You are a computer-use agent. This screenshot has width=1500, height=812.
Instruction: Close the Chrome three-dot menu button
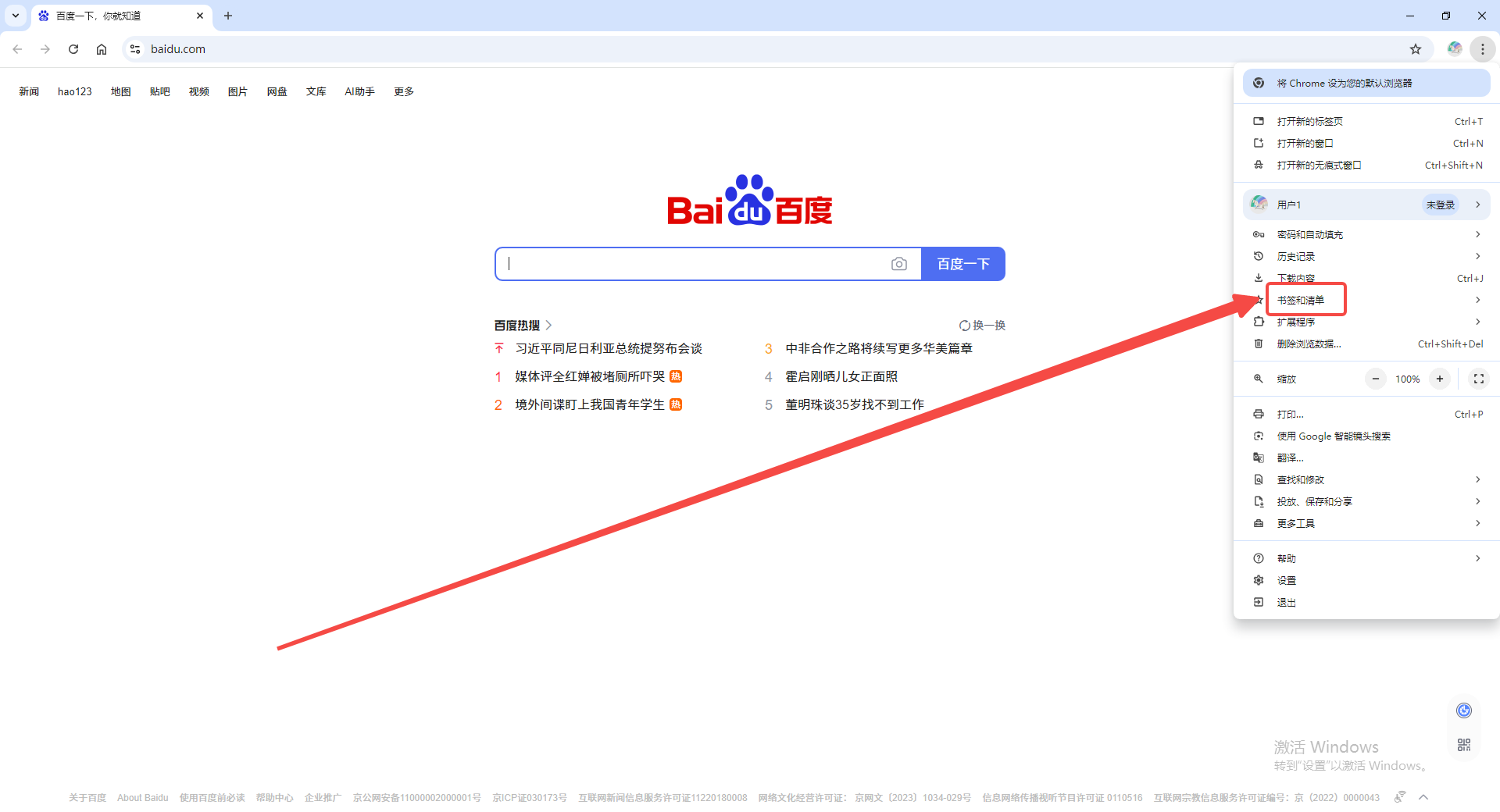coord(1482,49)
